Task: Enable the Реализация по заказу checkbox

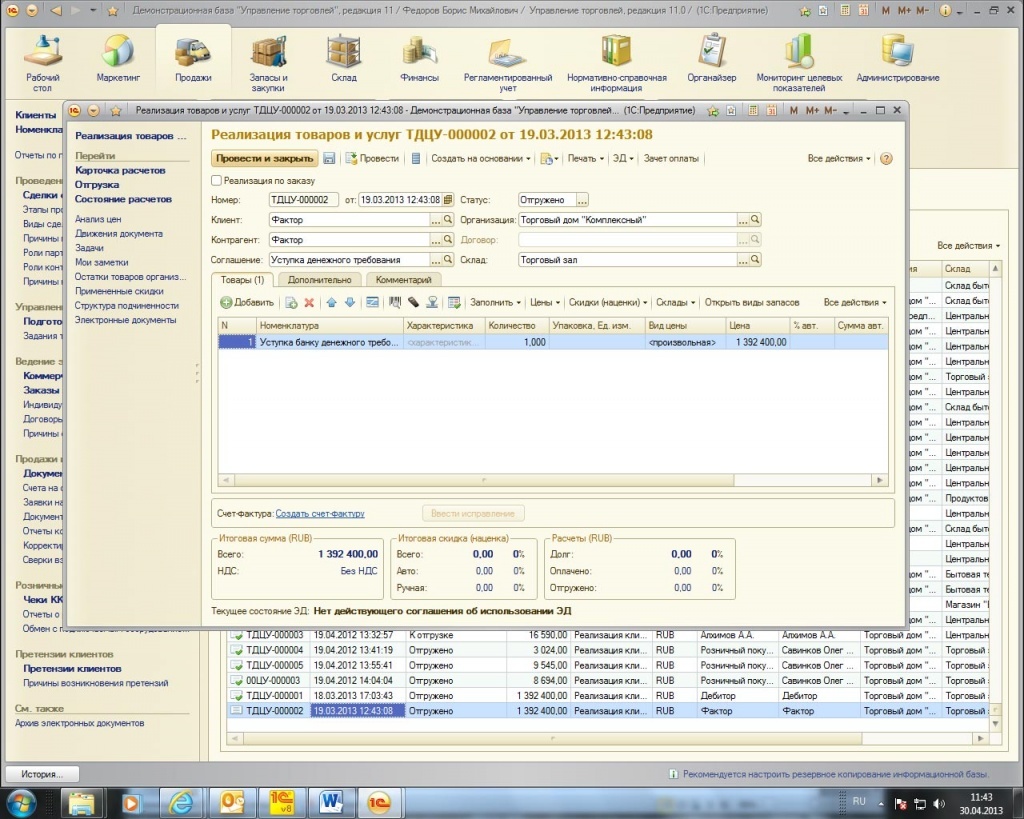Action: 217,181
